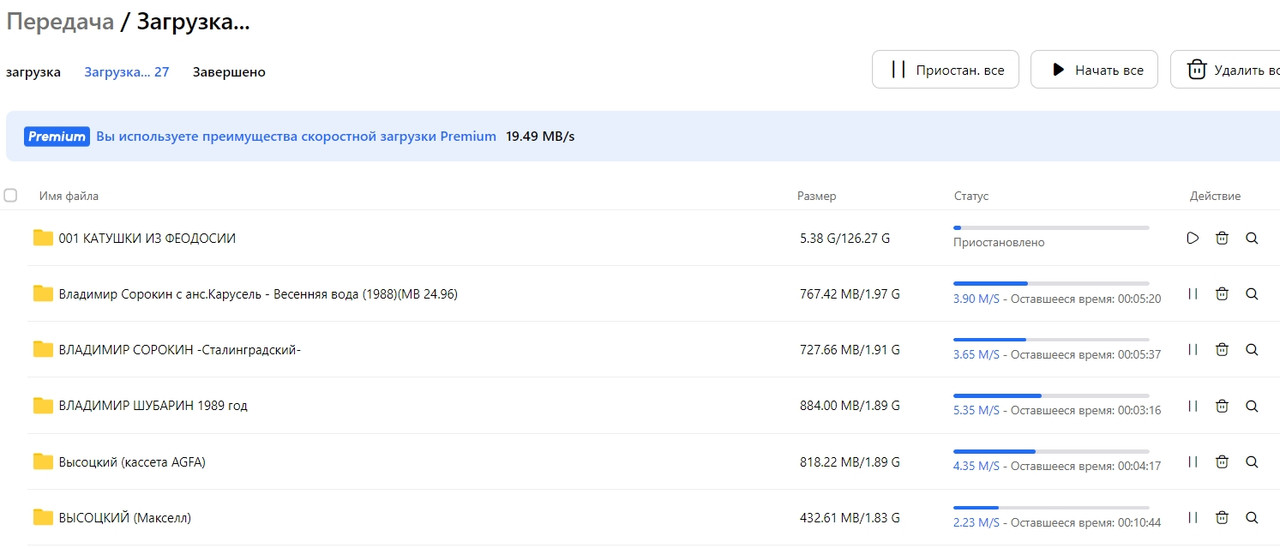1280x550 pixels.
Task: Click file name 001 КАТУШКИ ИЗ ФЕОДОСИИ
Action: (147, 238)
